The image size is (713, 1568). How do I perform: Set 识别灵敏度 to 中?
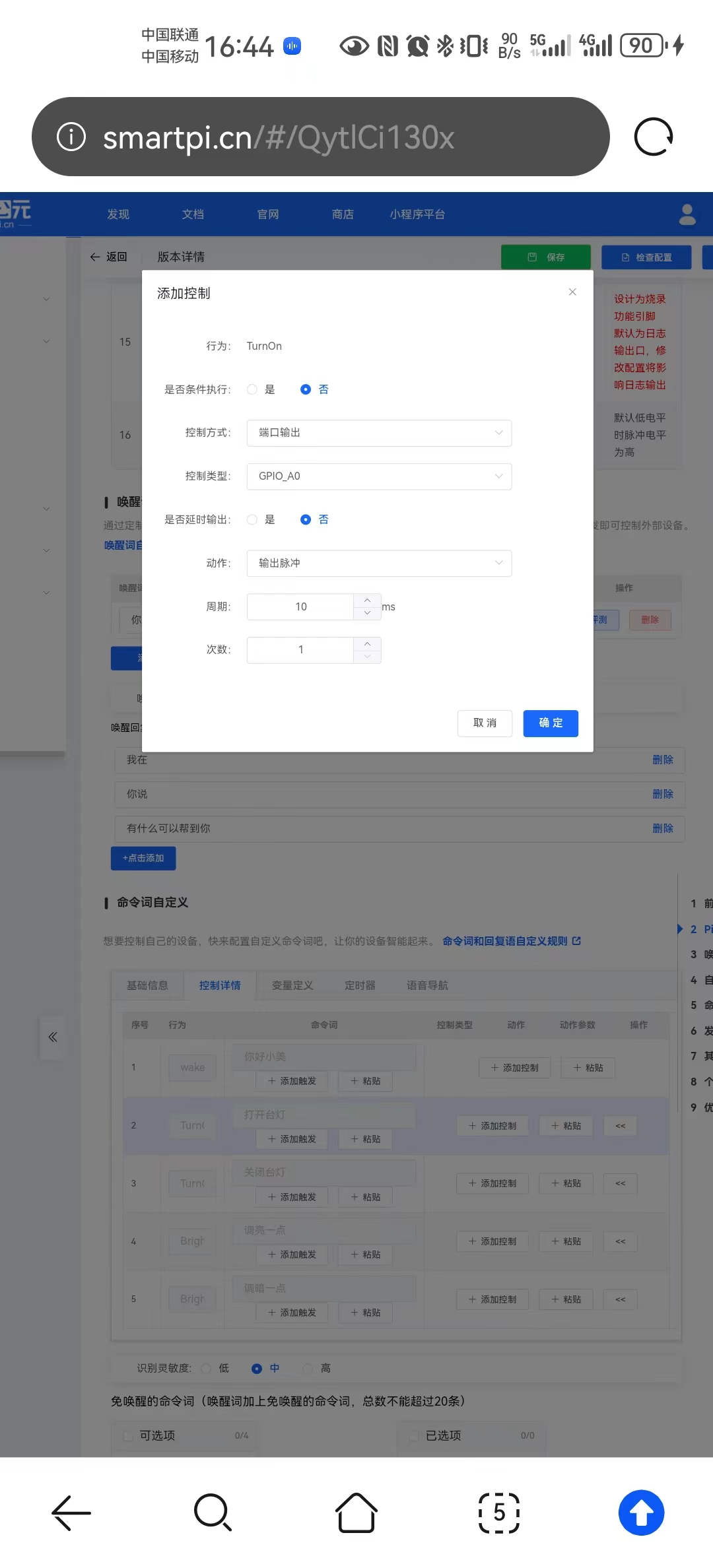[257, 1368]
